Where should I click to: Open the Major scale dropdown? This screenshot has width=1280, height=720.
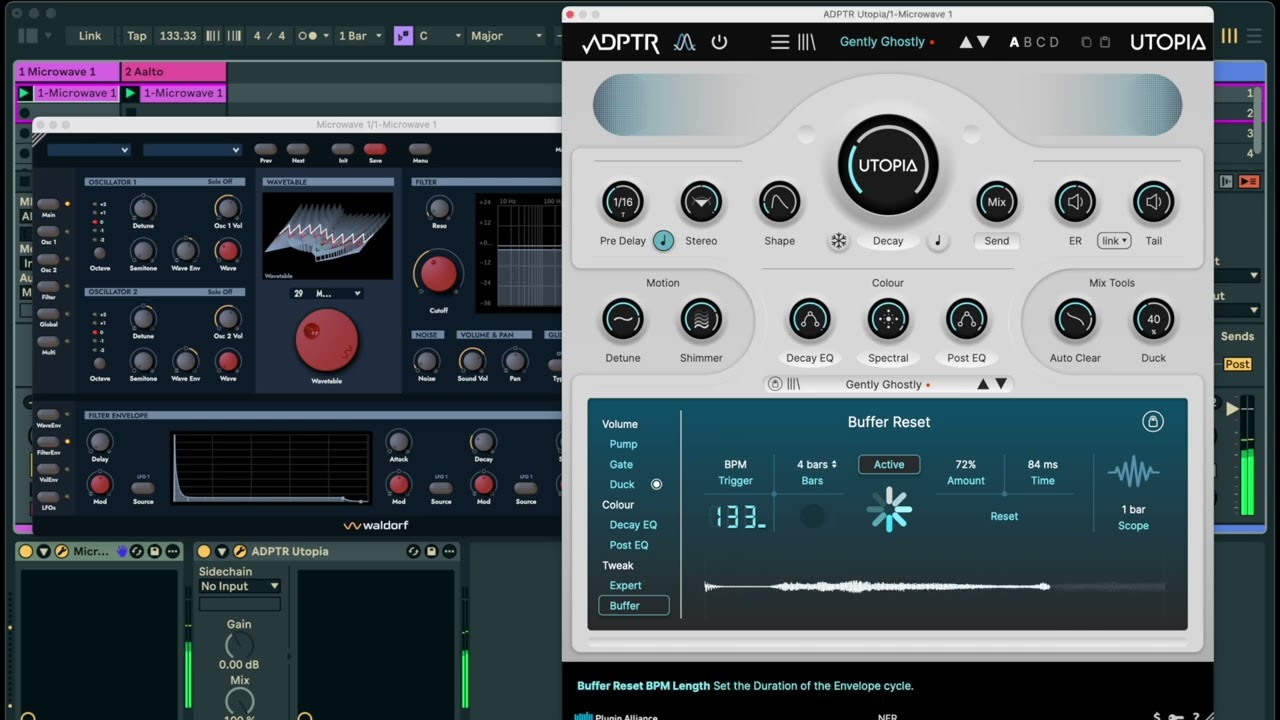(506, 36)
